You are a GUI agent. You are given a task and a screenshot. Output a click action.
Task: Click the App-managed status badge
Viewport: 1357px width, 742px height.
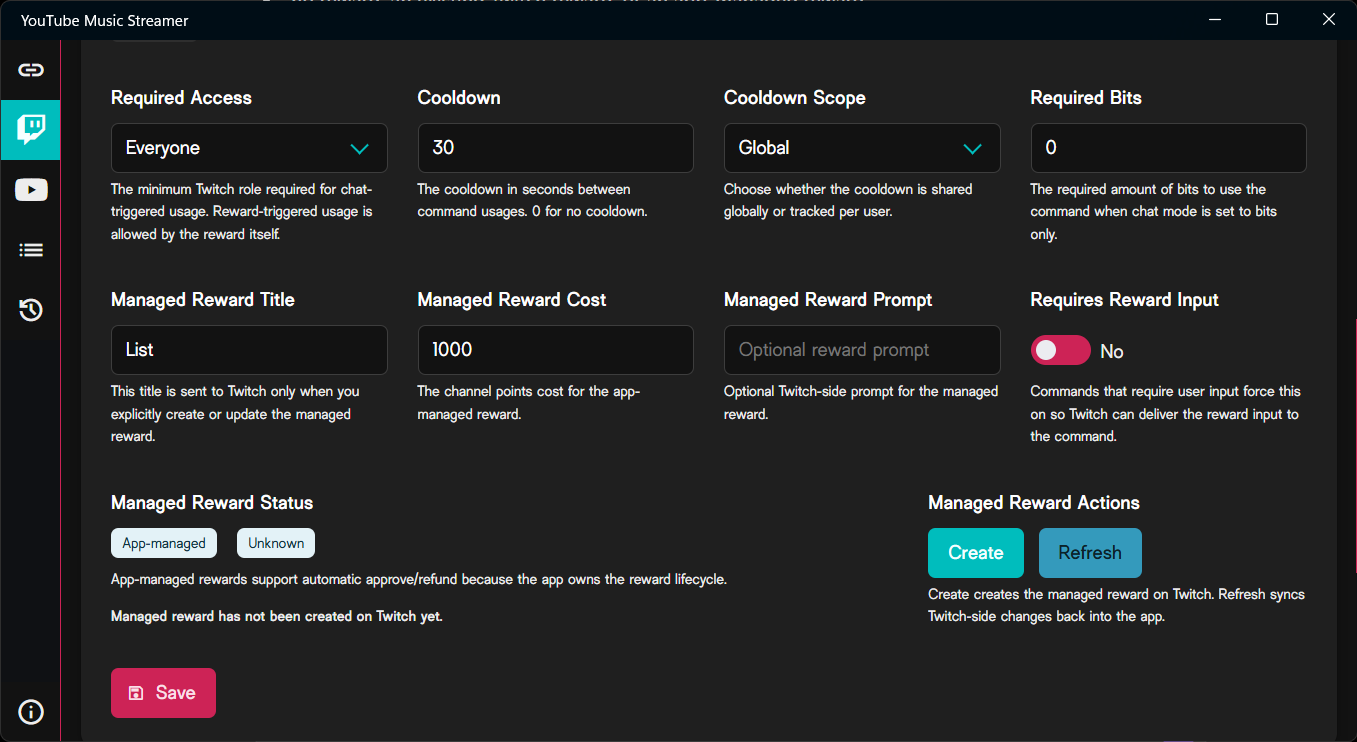(x=164, y=543)
